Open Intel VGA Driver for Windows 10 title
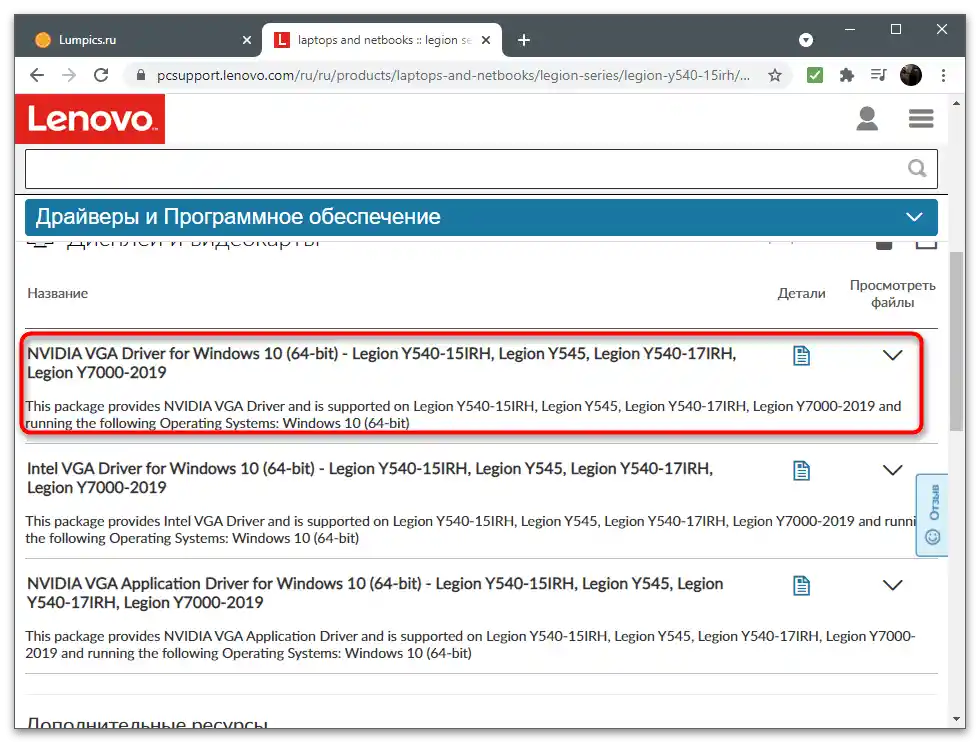 370,478
